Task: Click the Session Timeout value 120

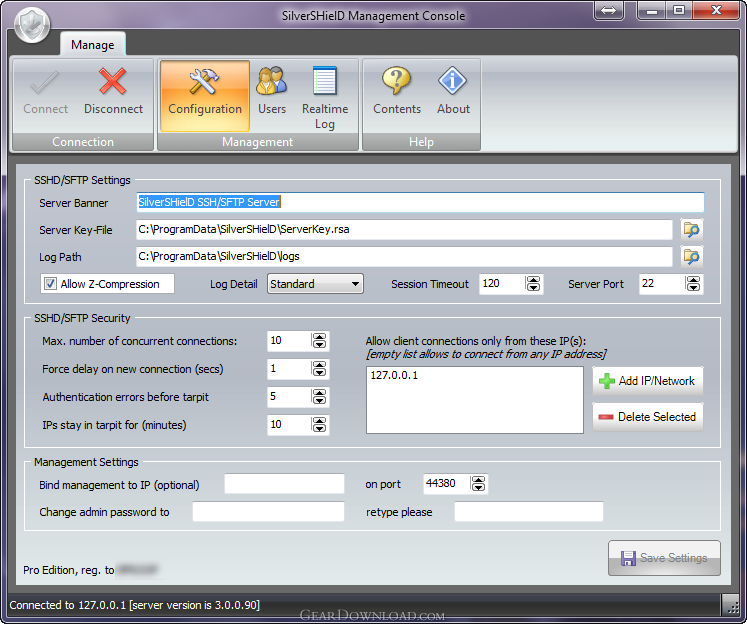Action: (491, 283)
